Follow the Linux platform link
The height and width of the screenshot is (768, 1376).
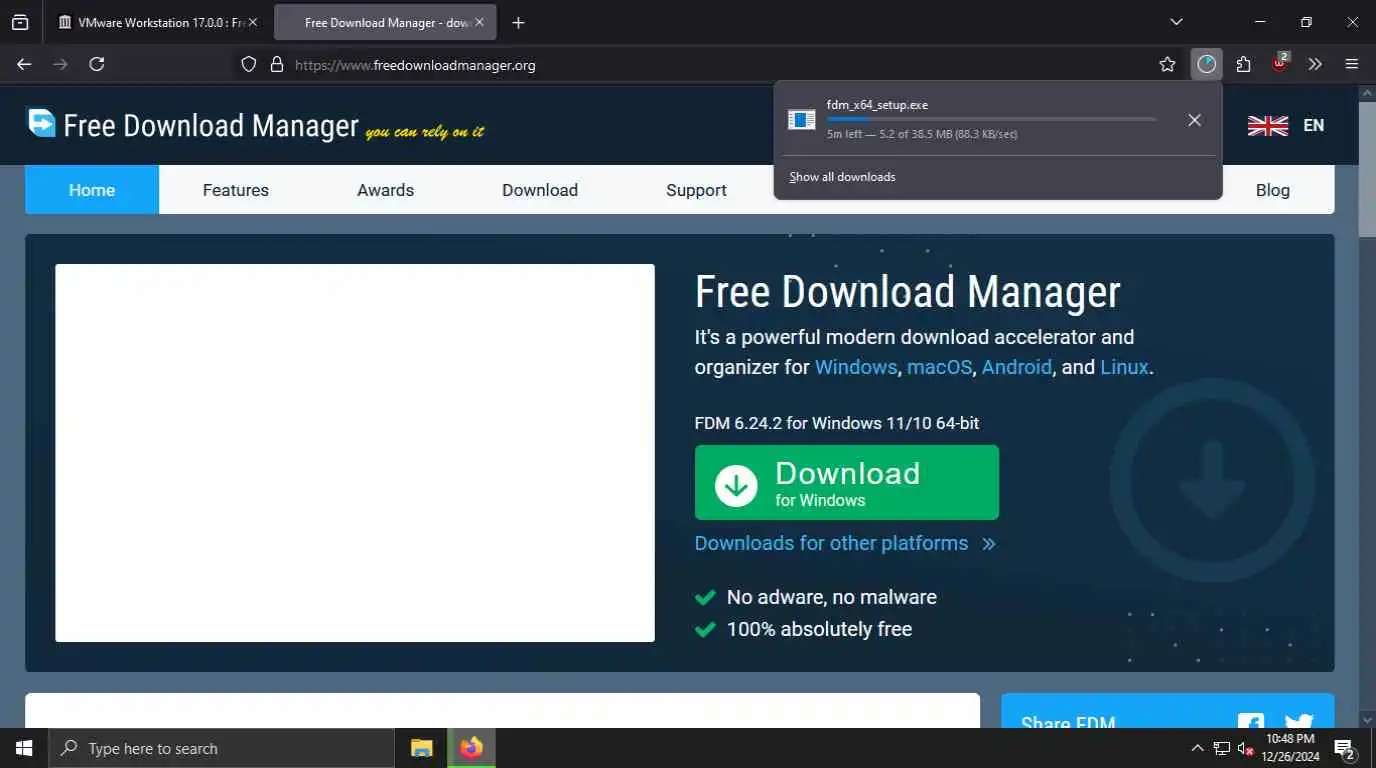pyautogui.click(x=1124, y=367)
